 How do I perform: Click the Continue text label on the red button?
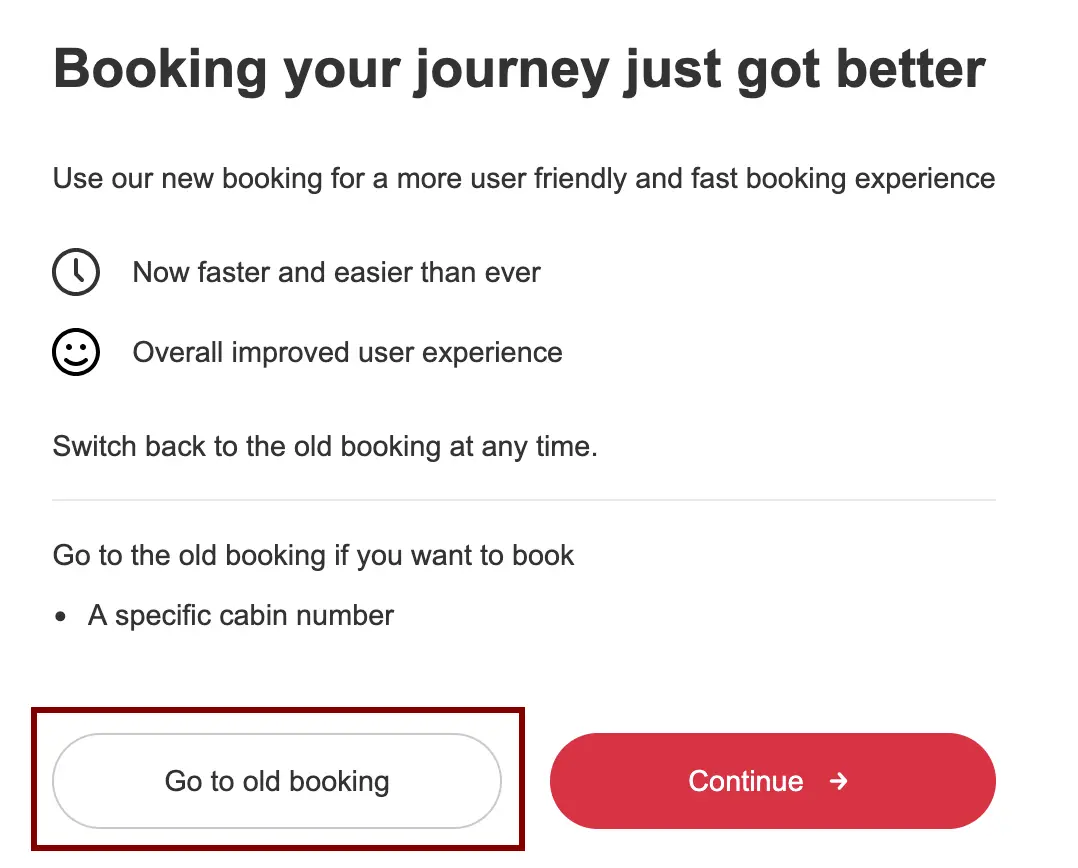[x=745, y=781]
